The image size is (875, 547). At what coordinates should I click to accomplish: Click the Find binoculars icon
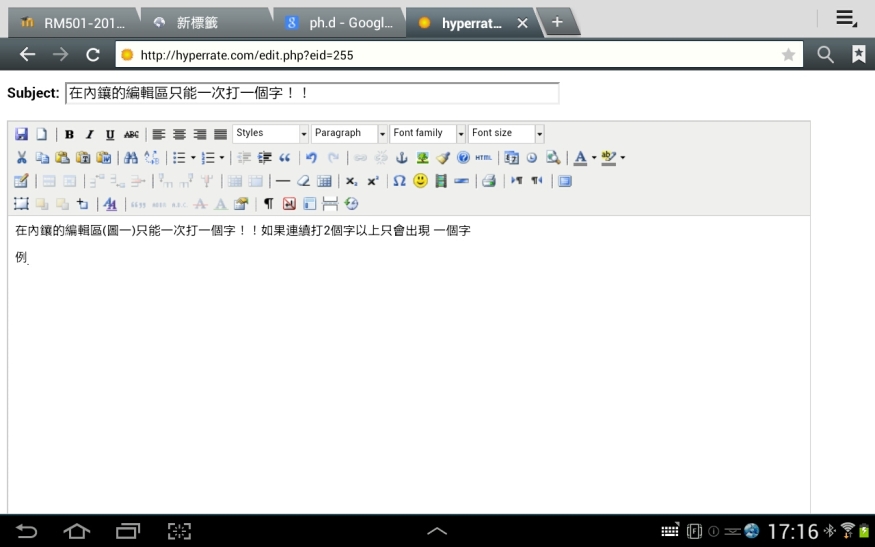click(131, 158)
